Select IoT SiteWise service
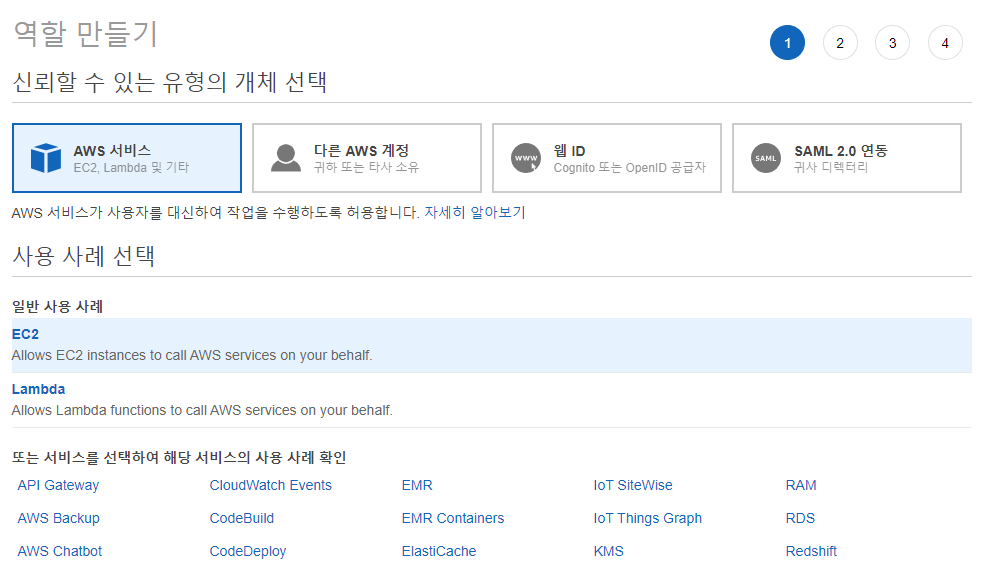 click(x=633, y=485)
